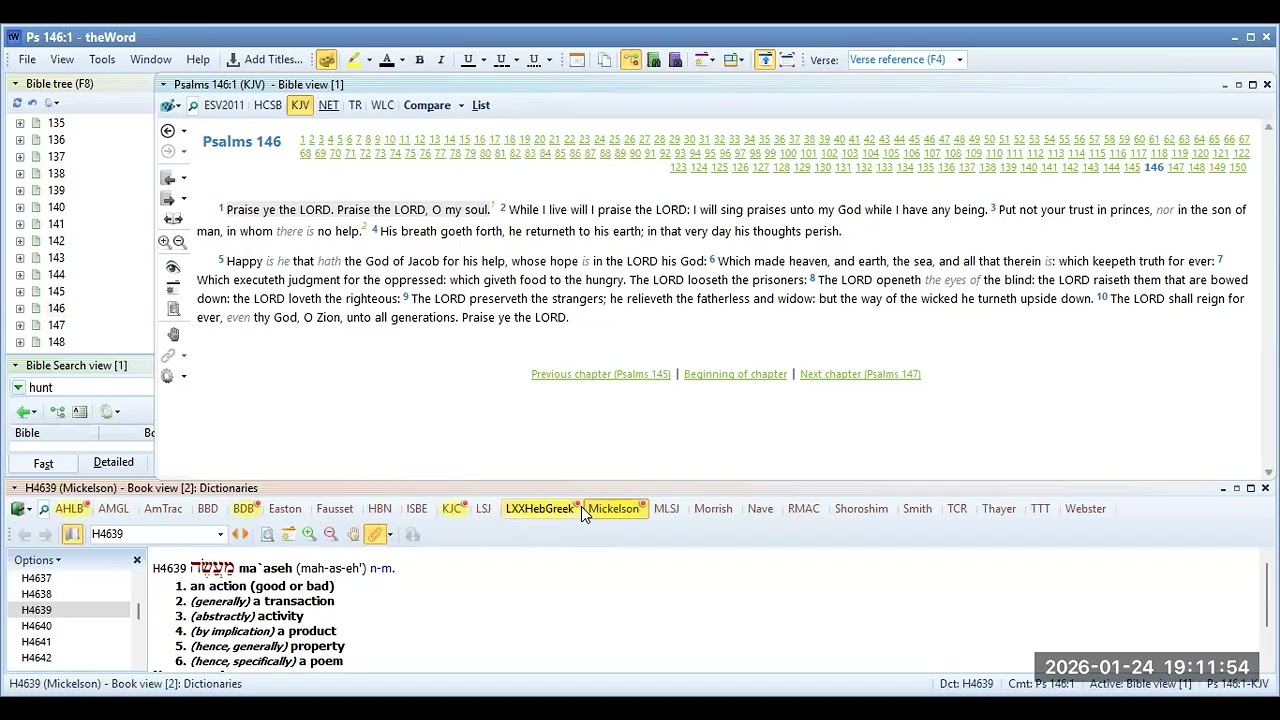The image size is (1280, 720).
Task: Open Next chapter (Psalms 147) link
Action: click(860, 374)
